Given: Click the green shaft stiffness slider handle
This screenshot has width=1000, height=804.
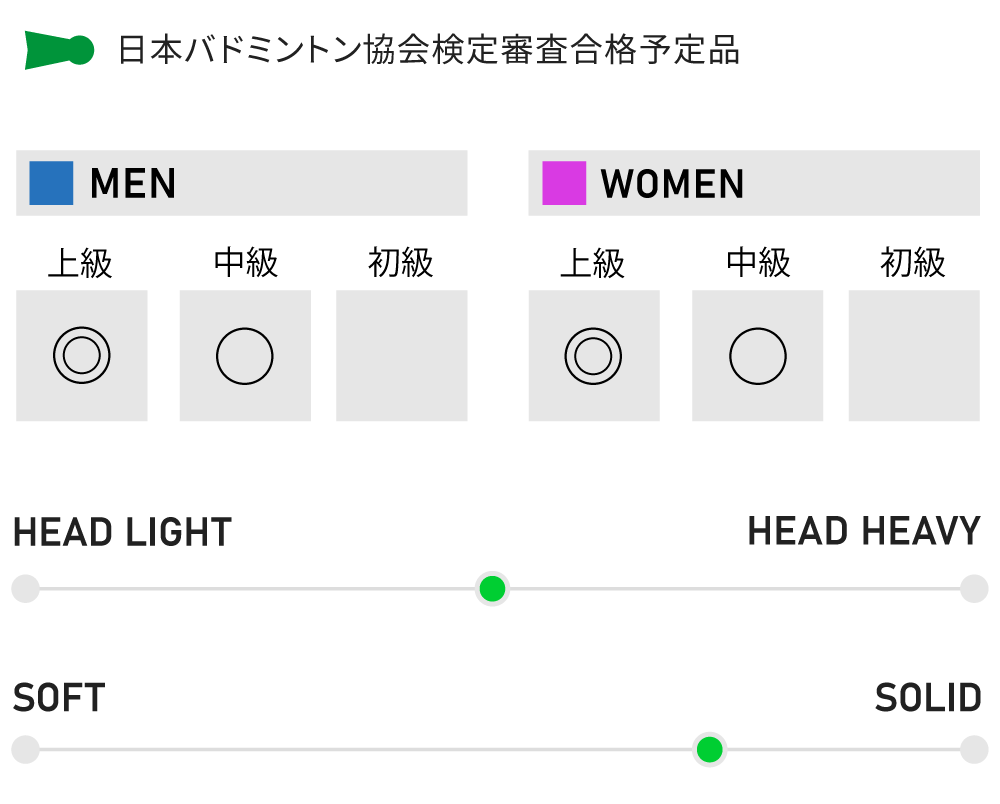Looking at the screenshot, I should [709, 749].
